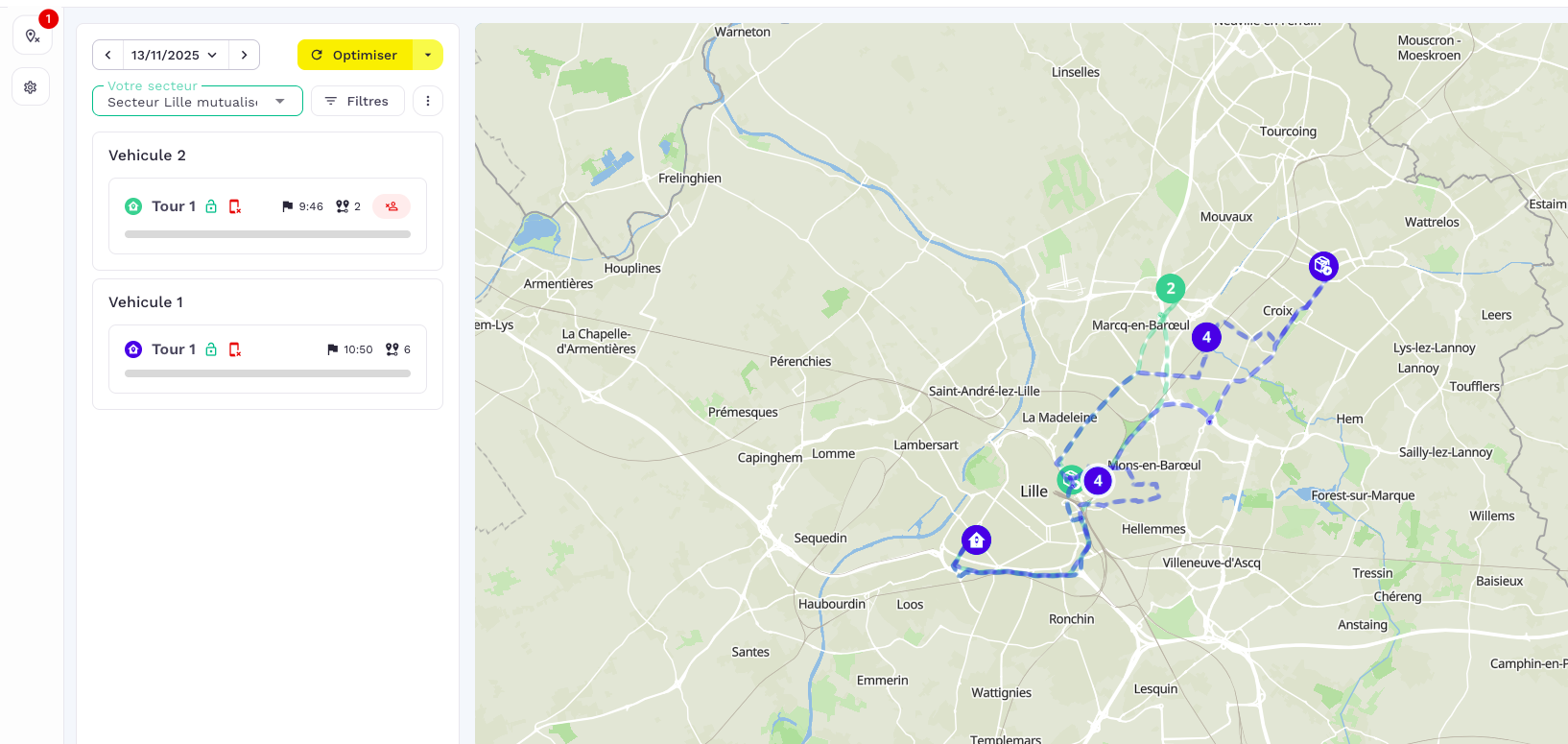Click the yellow Optimiser button
The image size is (1568, 744).
(355, 55)
